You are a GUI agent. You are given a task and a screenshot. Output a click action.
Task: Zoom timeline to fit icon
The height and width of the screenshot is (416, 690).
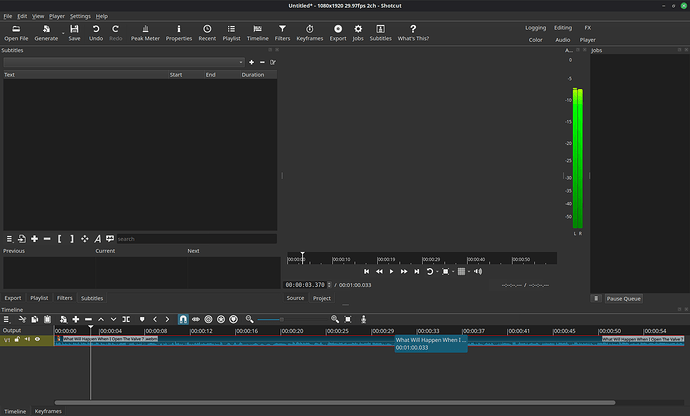coord(348,319)
